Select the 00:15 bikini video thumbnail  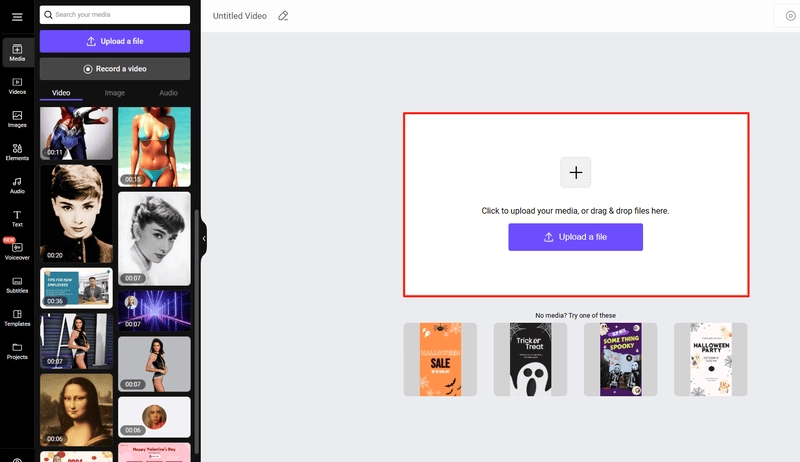click(155, 147)
